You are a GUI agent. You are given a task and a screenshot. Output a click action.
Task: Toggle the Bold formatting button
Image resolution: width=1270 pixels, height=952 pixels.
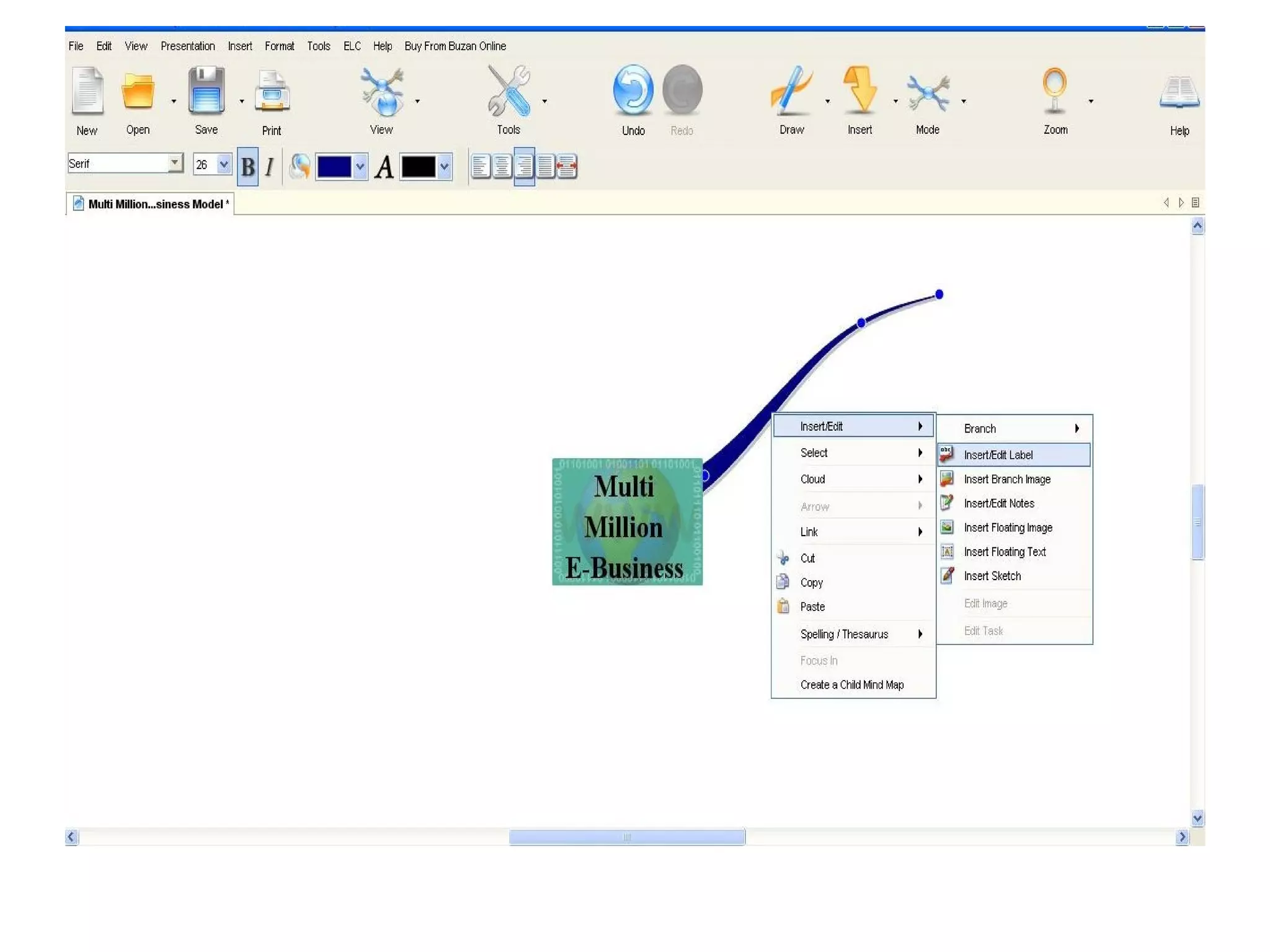point(247,167)
